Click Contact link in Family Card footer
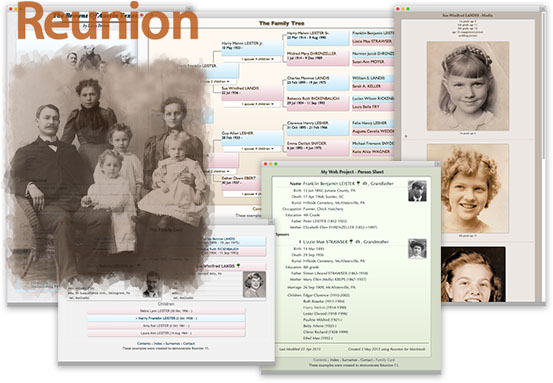 (189, 343)
